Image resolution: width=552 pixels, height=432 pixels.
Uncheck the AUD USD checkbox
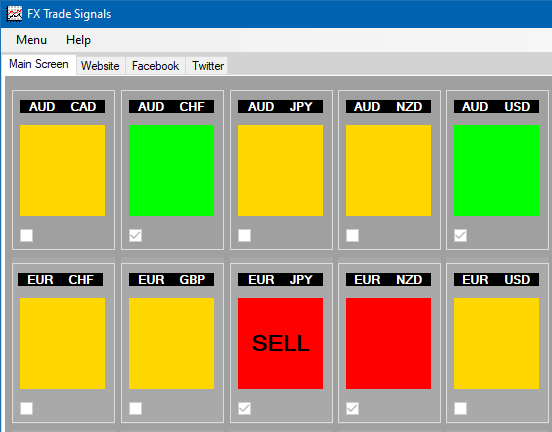tap(460, 235)
